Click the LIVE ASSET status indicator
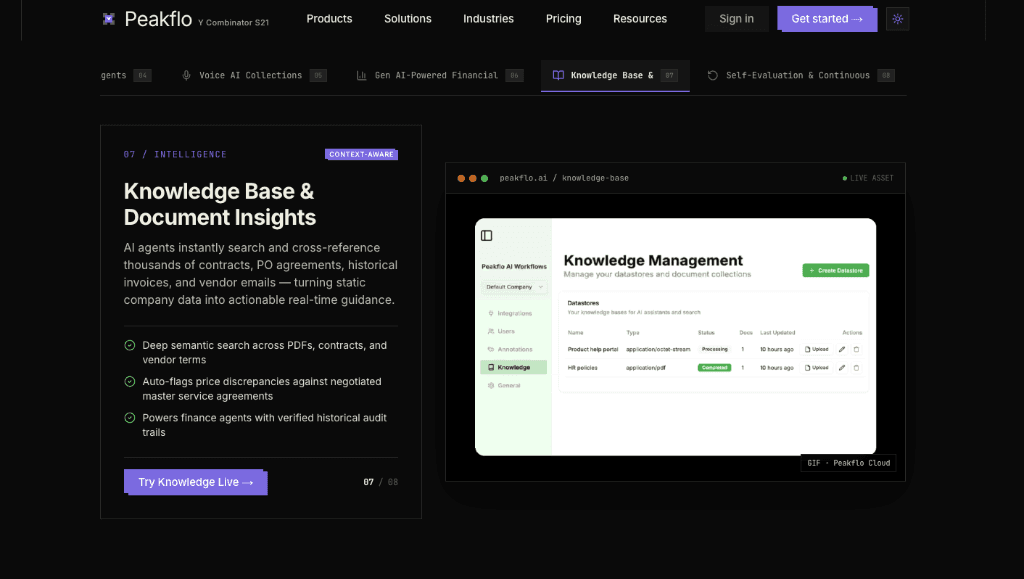The height and width of the screenshot is (579, 1024). point(868,178)
